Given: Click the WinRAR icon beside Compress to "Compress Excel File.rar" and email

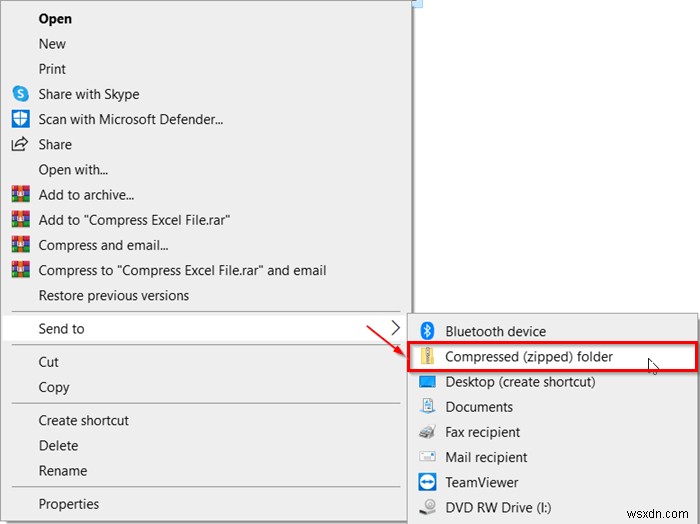Looking at the screenshot, I should tap(21, 270).
